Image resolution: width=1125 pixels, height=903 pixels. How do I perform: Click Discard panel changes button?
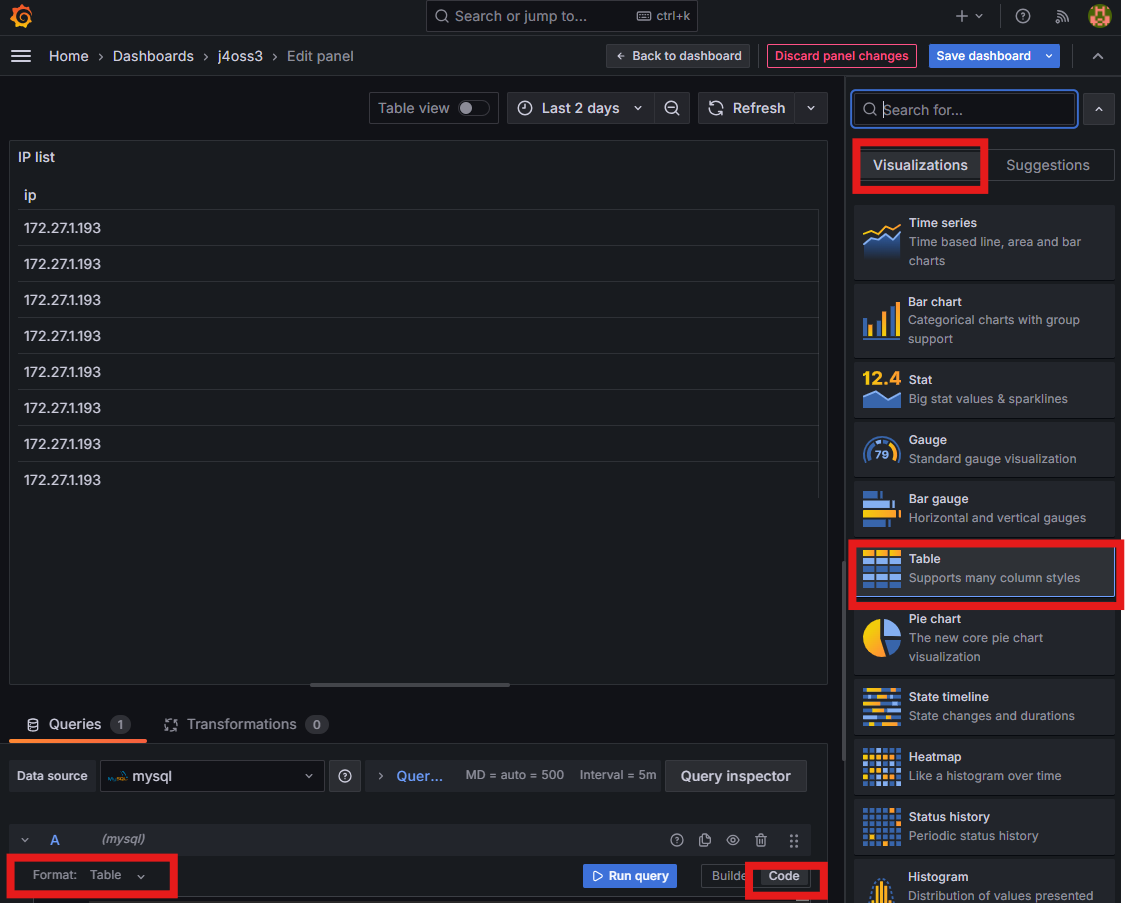pos(841,56)
